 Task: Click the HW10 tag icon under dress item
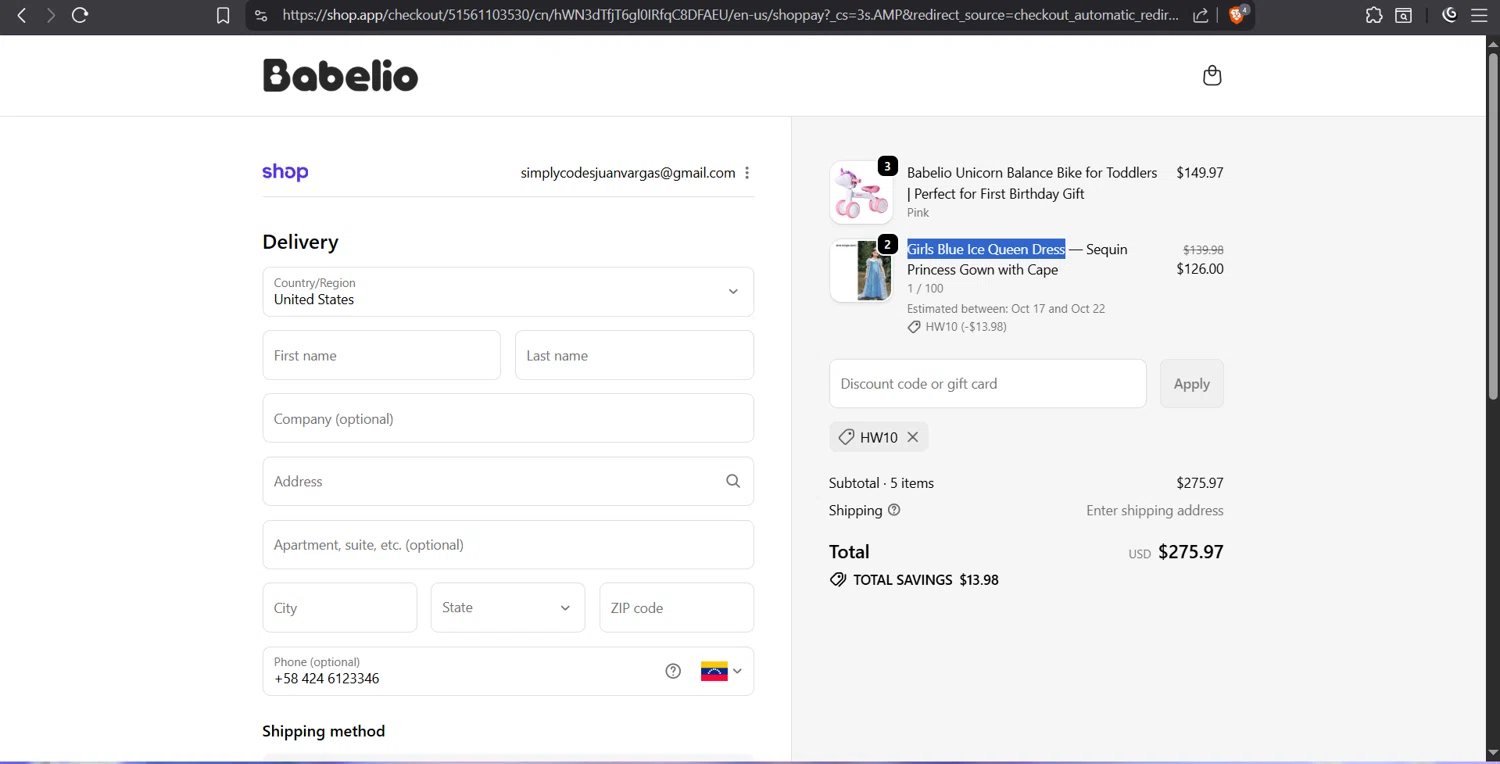pyautogui.click(x=914, y=327)
